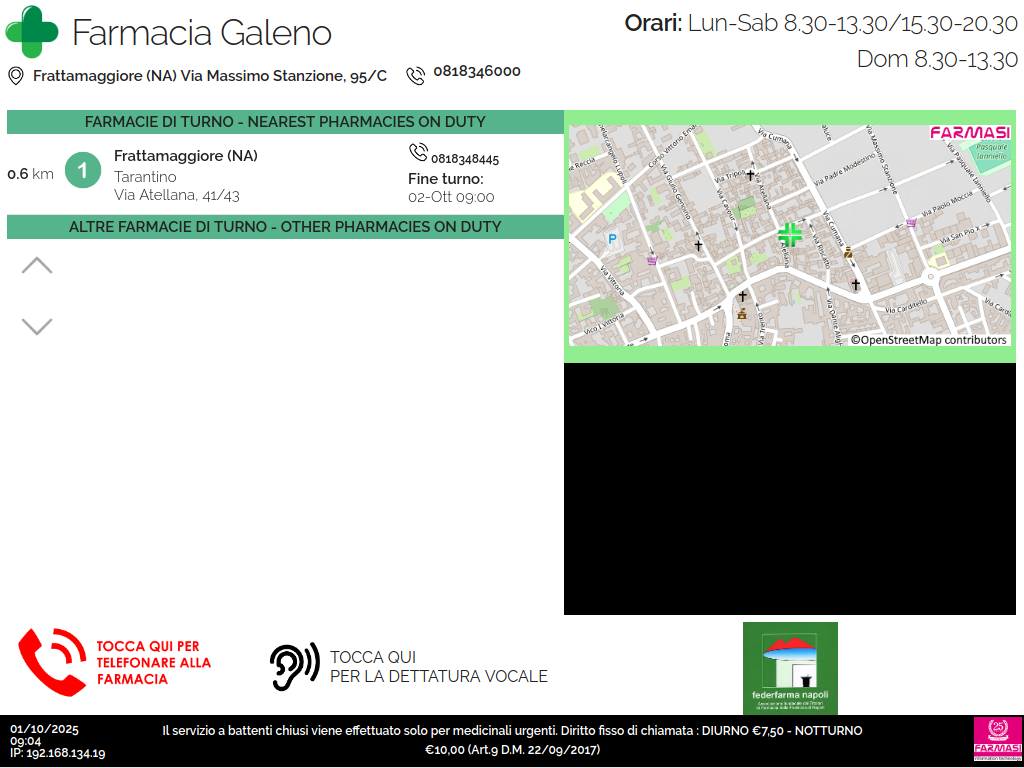This screenshot has width=1024, height=768.
Task: Open the OpenStreetMap contributors link
Action: (x=928, y=340)
